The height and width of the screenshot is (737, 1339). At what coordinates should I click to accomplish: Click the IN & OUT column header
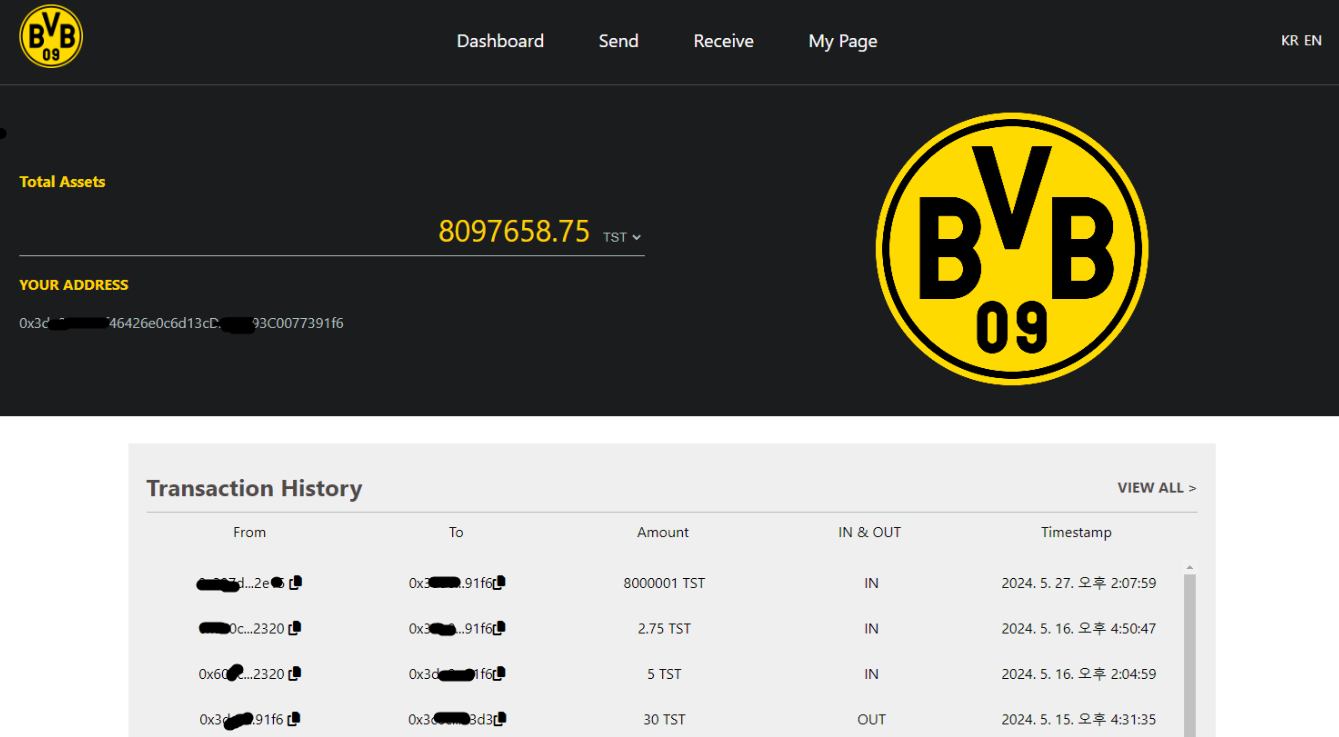pyautogui.click(x=870, y=532)
